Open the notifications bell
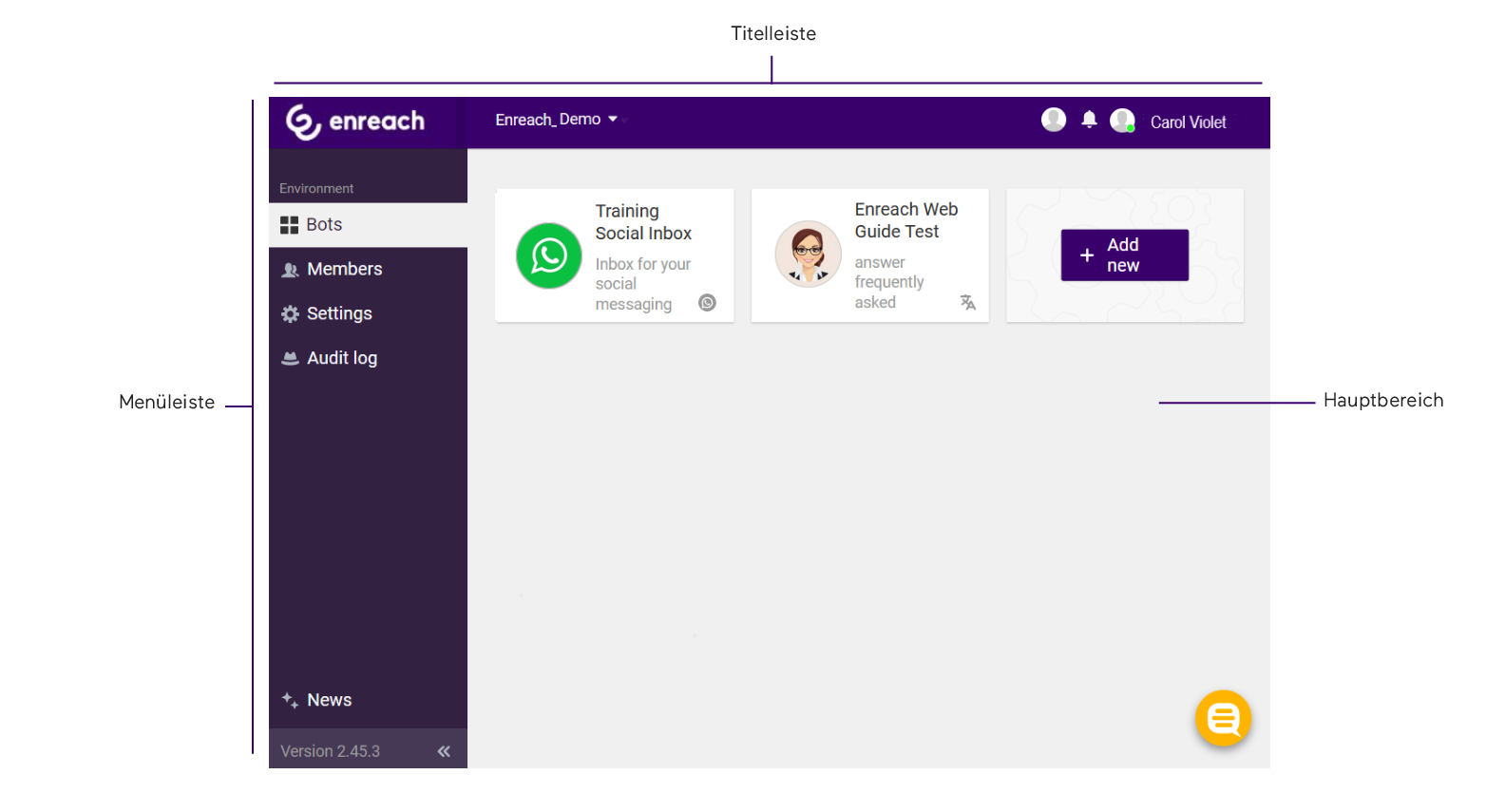This screenshot has height=812, width=1505. point(1089,120)
